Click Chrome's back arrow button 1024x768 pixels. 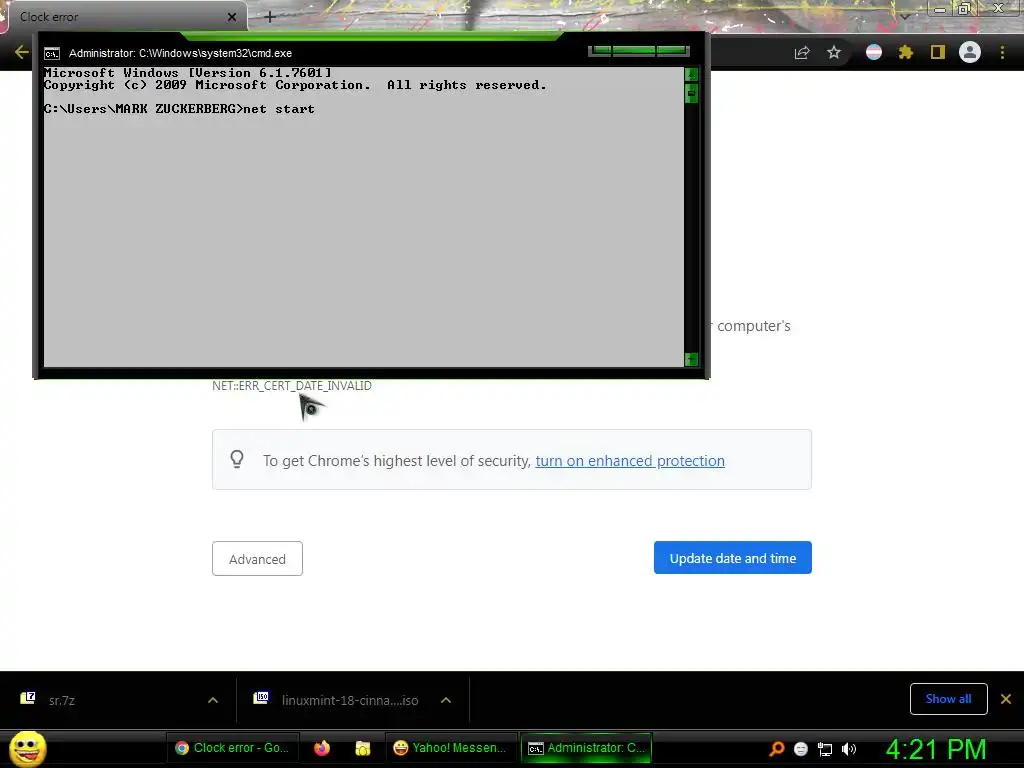click(x=22, y=52)
